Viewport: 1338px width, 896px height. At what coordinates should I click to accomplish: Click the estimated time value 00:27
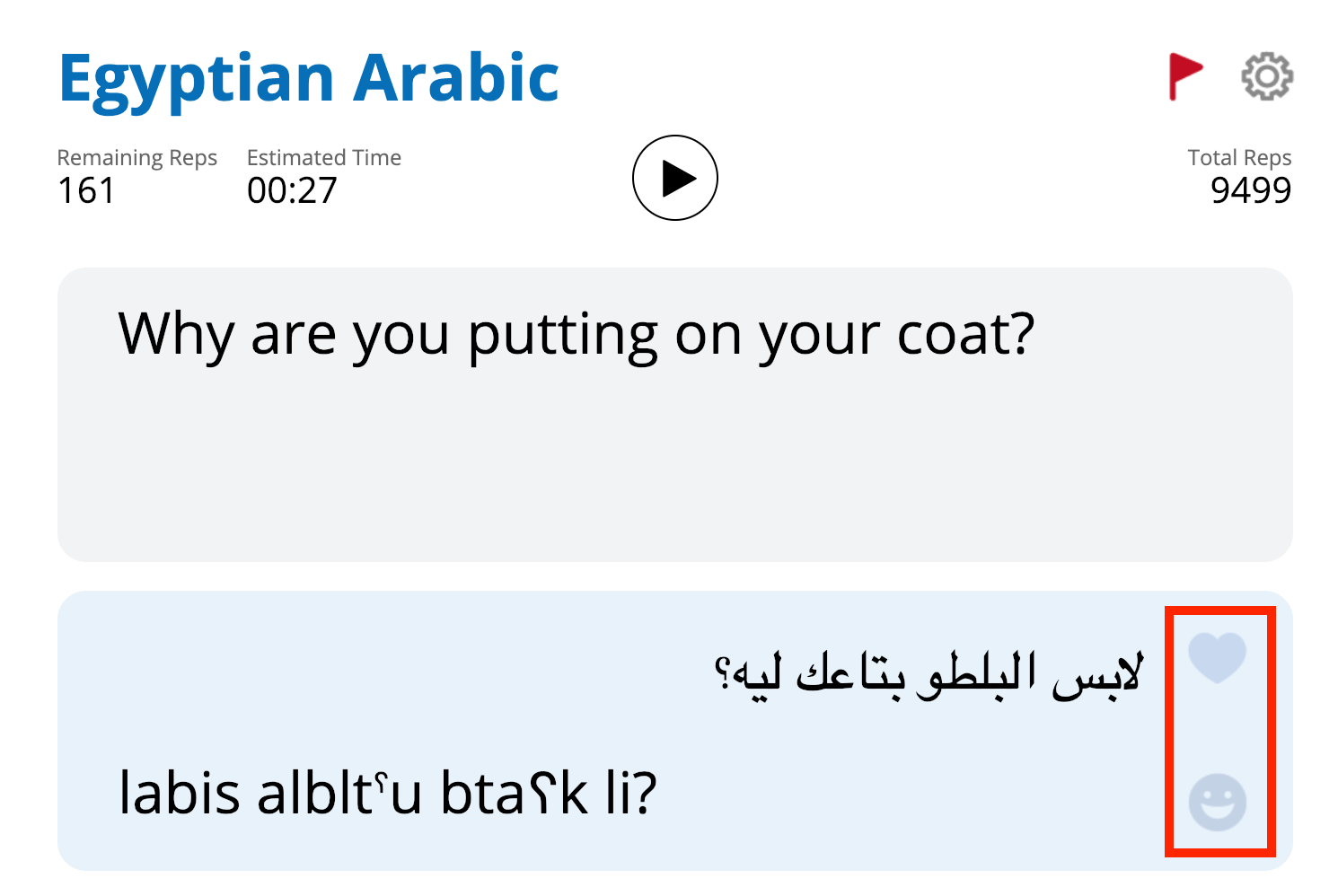click(x=292, y=190)
